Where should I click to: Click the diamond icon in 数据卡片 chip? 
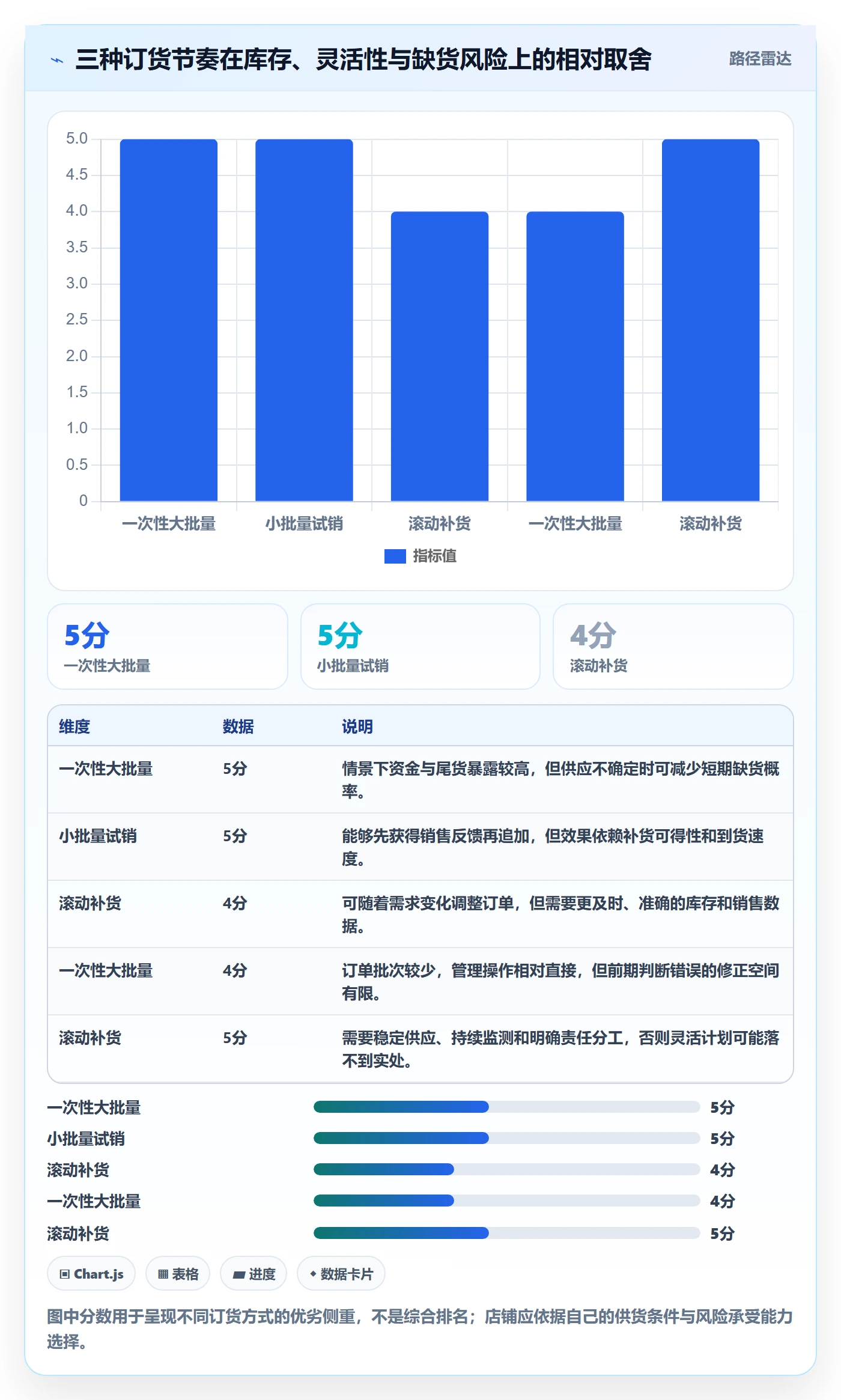pyautogui.click(x=313, y=1274)
